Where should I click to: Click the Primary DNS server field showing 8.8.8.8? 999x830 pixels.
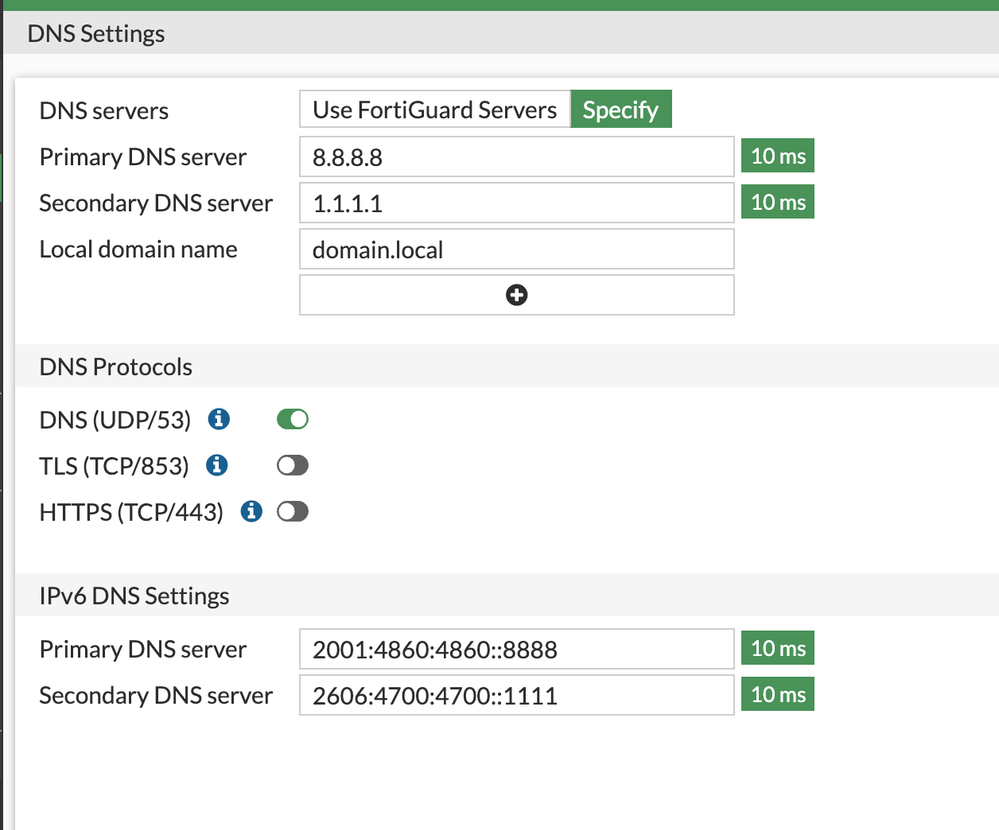pyautogui.click(x=516, y=156)
